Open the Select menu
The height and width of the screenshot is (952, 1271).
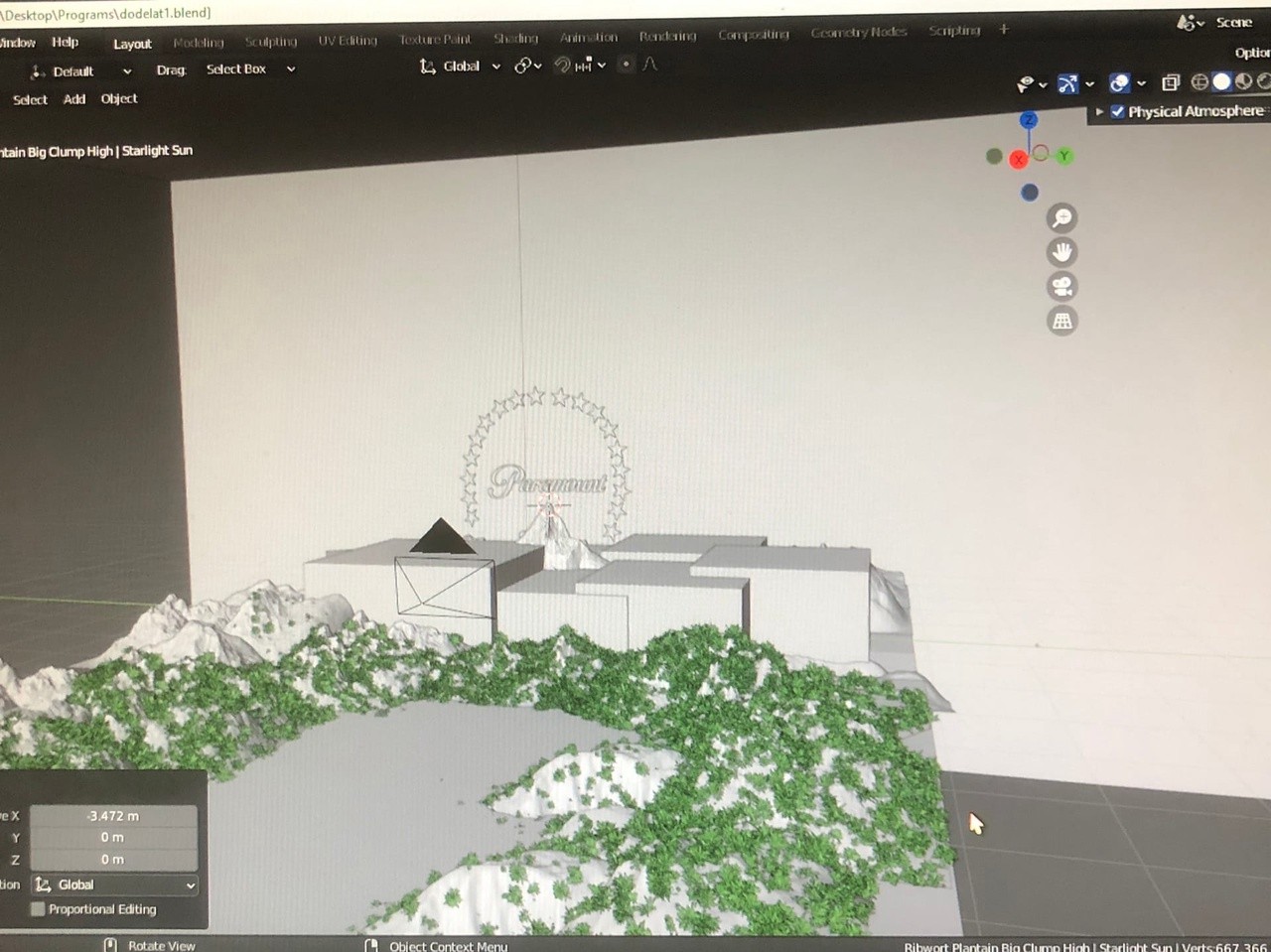click(30, 100)
